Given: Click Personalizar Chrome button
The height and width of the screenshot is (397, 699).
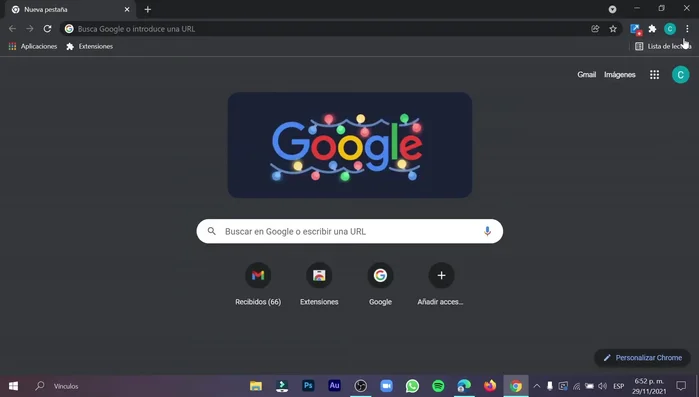Looking at the screenshot, I should (642, 358).
